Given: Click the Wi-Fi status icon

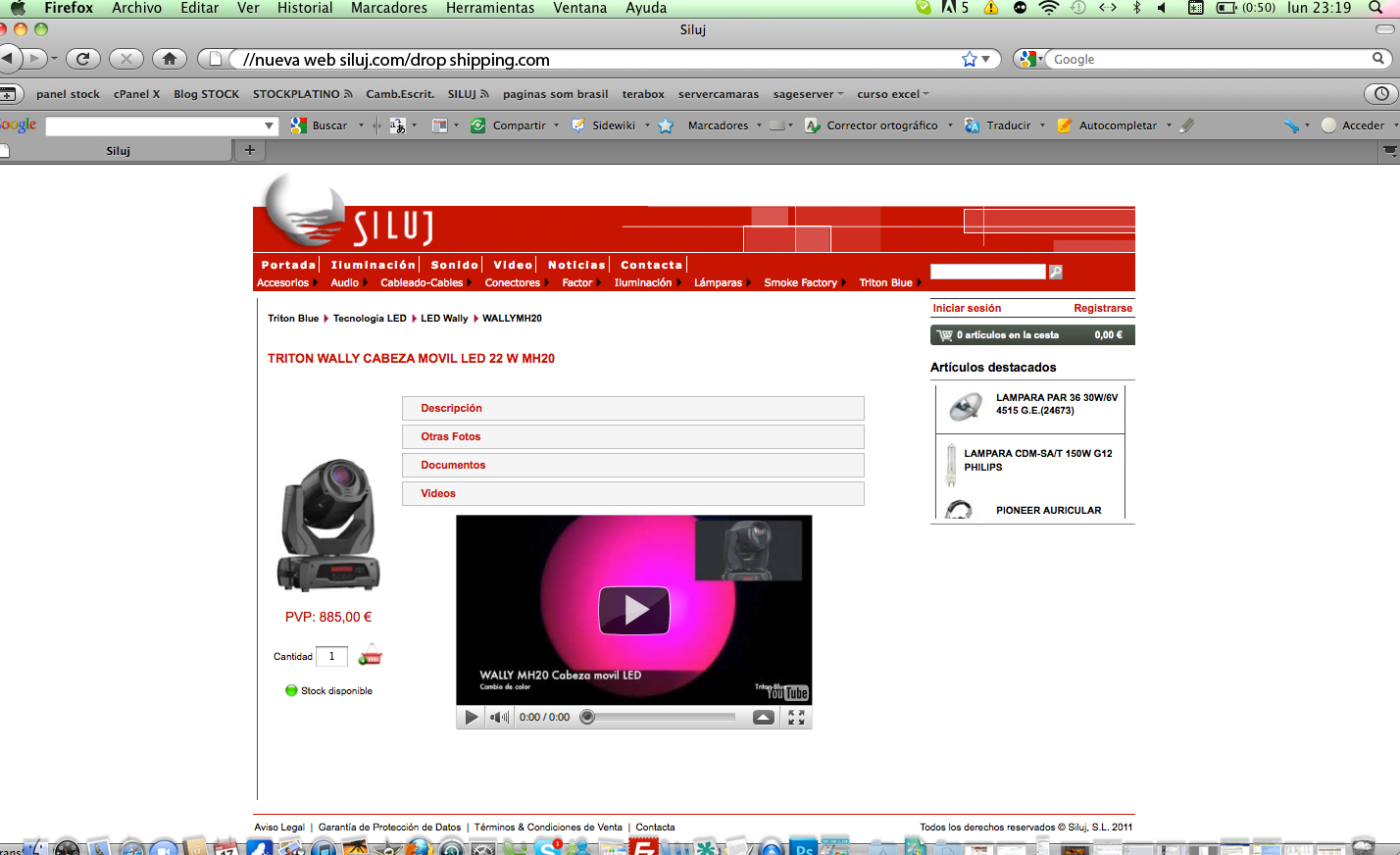Looking at the screenshot, I should pos(1049,8).
